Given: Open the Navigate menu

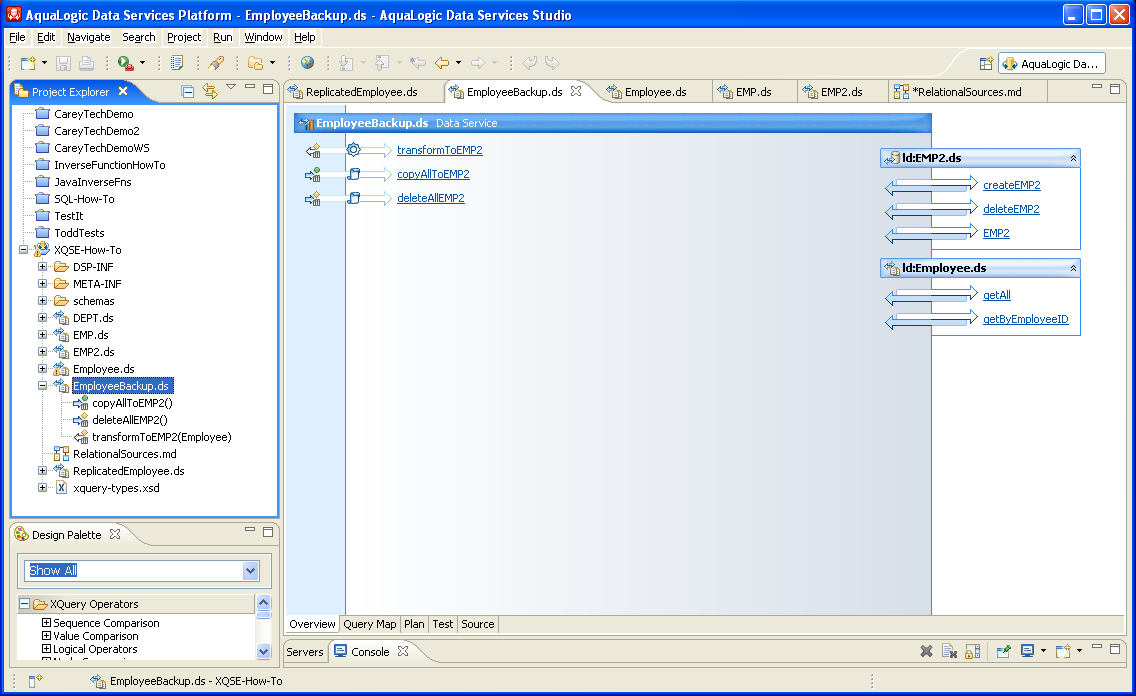Looking at the screenshot, I should pyautogui.click(x=88, y=37).
